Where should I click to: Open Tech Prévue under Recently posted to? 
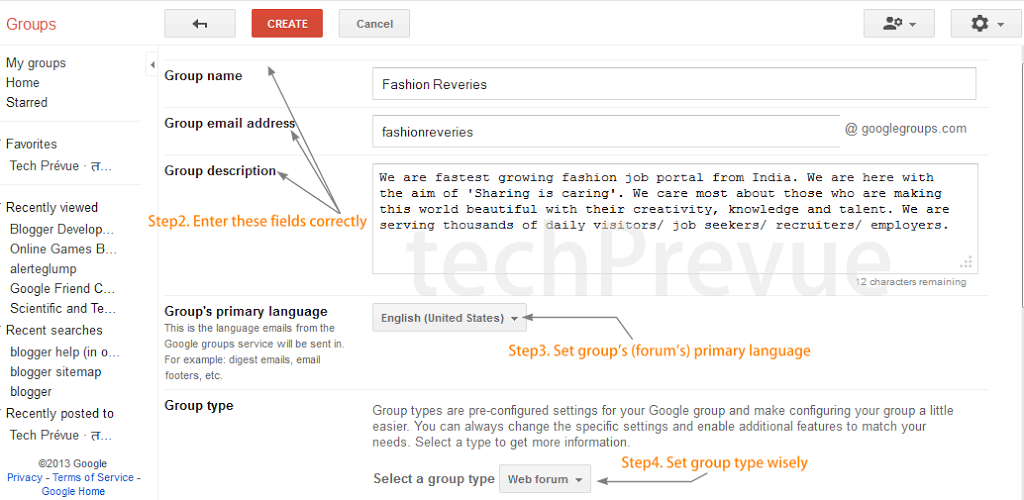(x=61, y=435)
